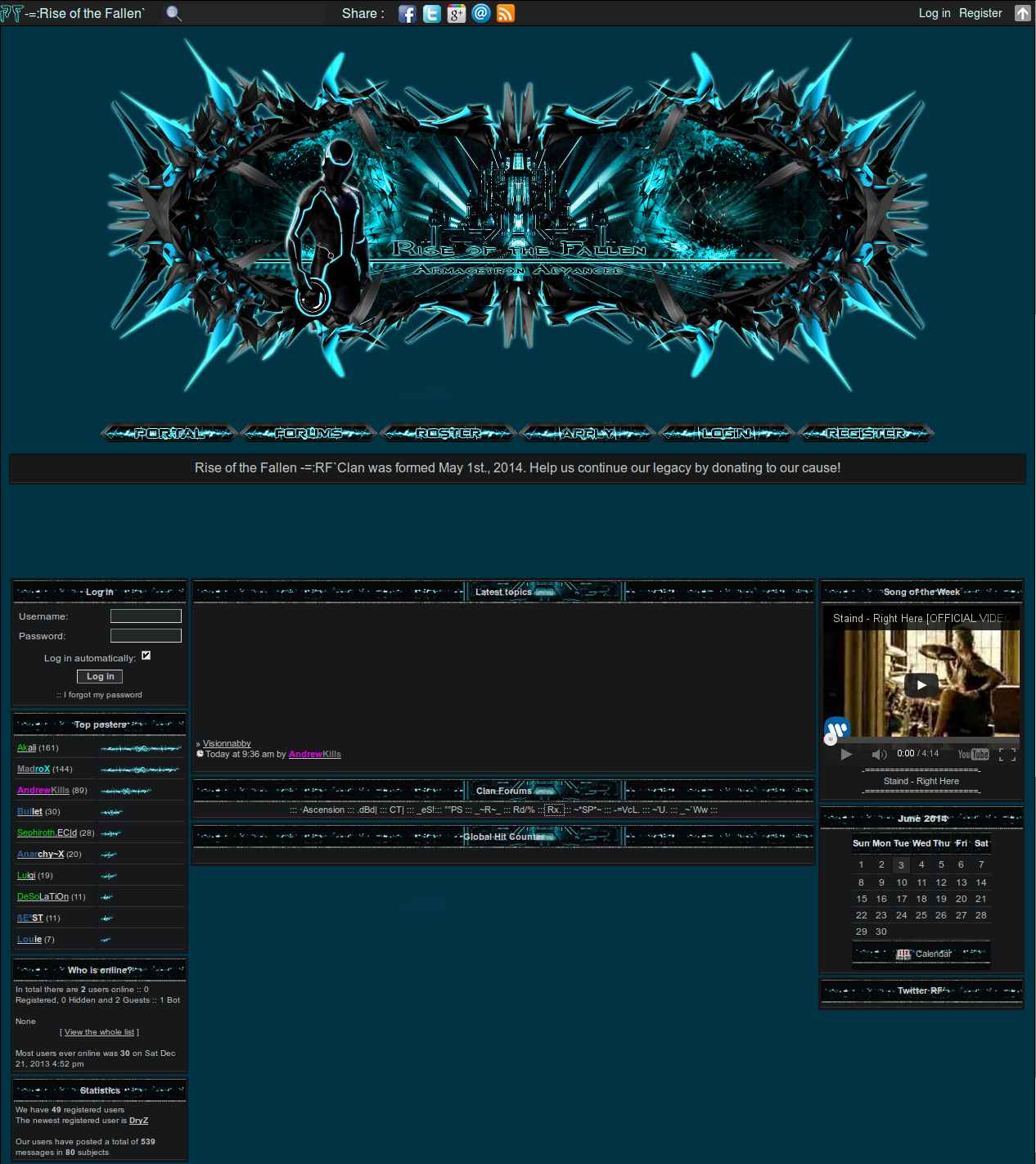
Task: Click the video progress bar
Action: [x=921, y=740]
